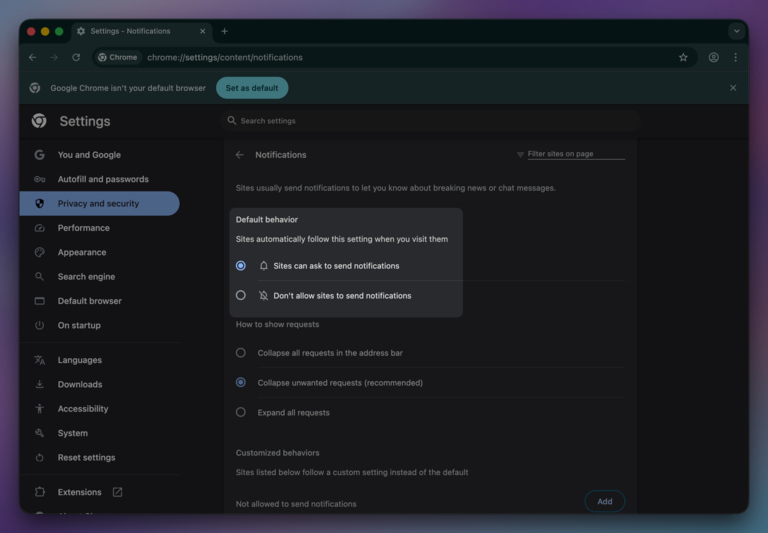768x533 pixels.
Task: Click the Not allowed to send notifications label
Action: pyautogui.click(x=296, y=504)
